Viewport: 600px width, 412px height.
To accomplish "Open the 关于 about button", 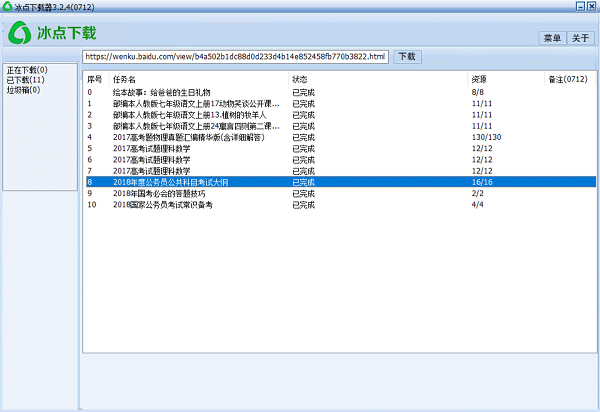I will pyautogui.click(x=580, y=38).
